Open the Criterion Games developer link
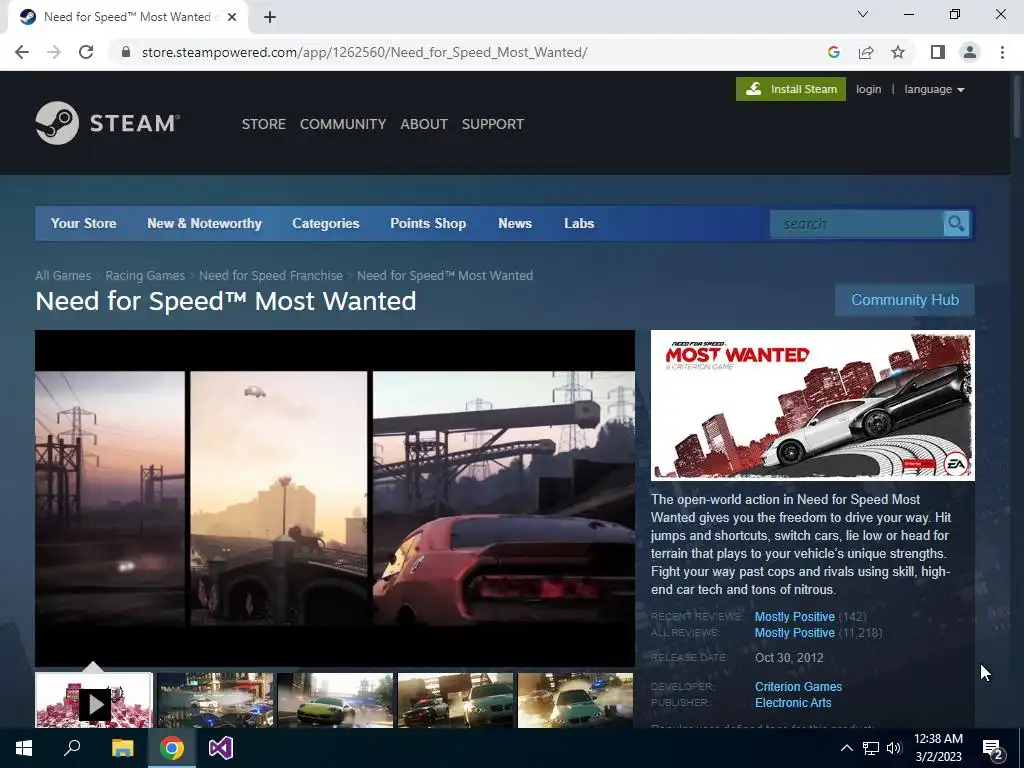Image resolution: width=1024 pixels, height=768 pixels. (798, 687)
